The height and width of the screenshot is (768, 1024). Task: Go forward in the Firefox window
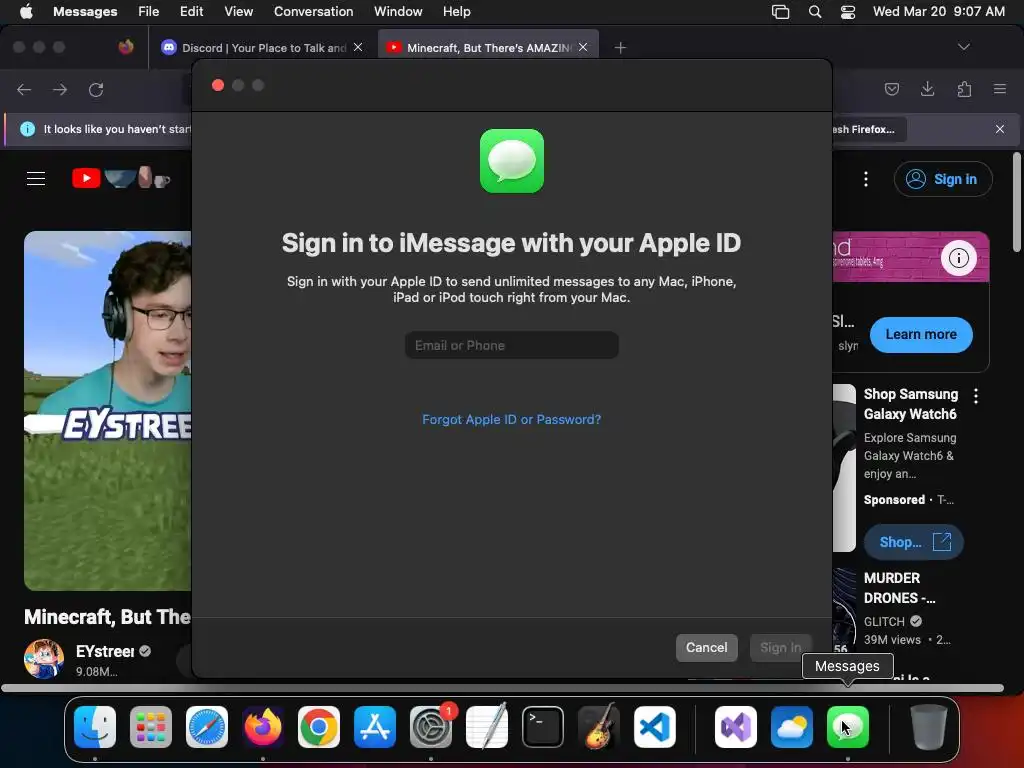(x=60, y=89)
